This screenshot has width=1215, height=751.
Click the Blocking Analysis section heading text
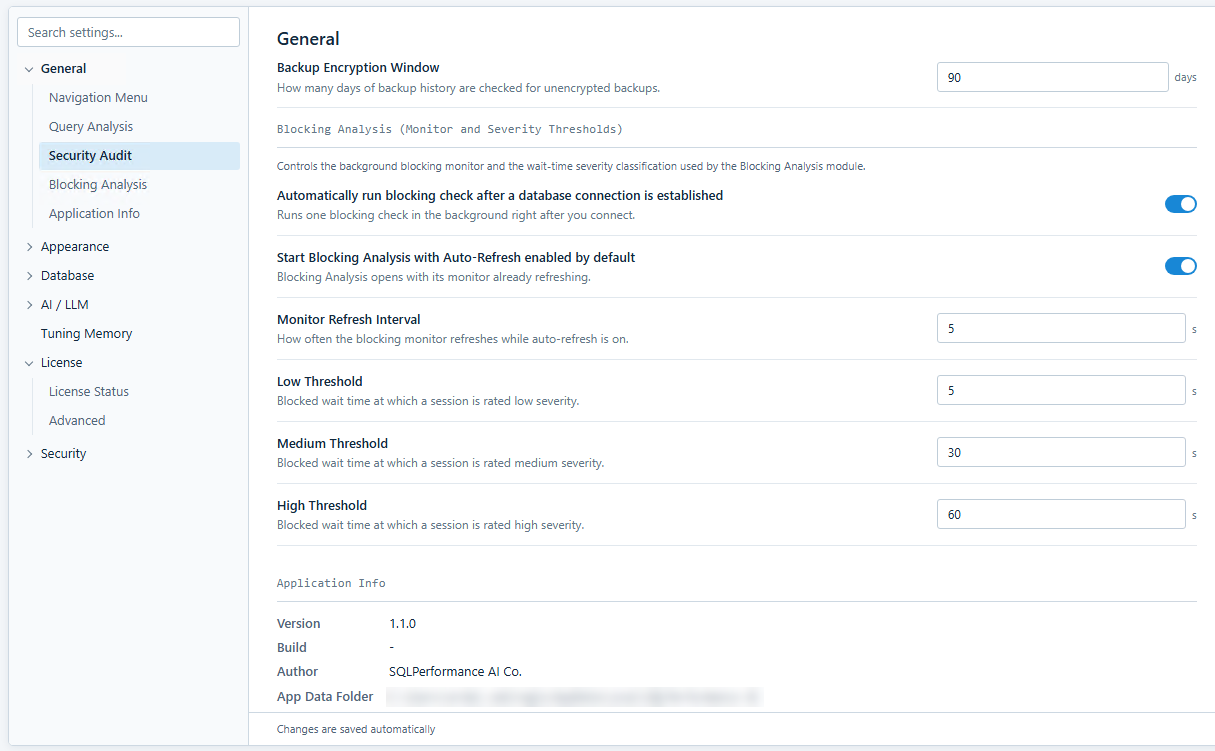[450, 130]
